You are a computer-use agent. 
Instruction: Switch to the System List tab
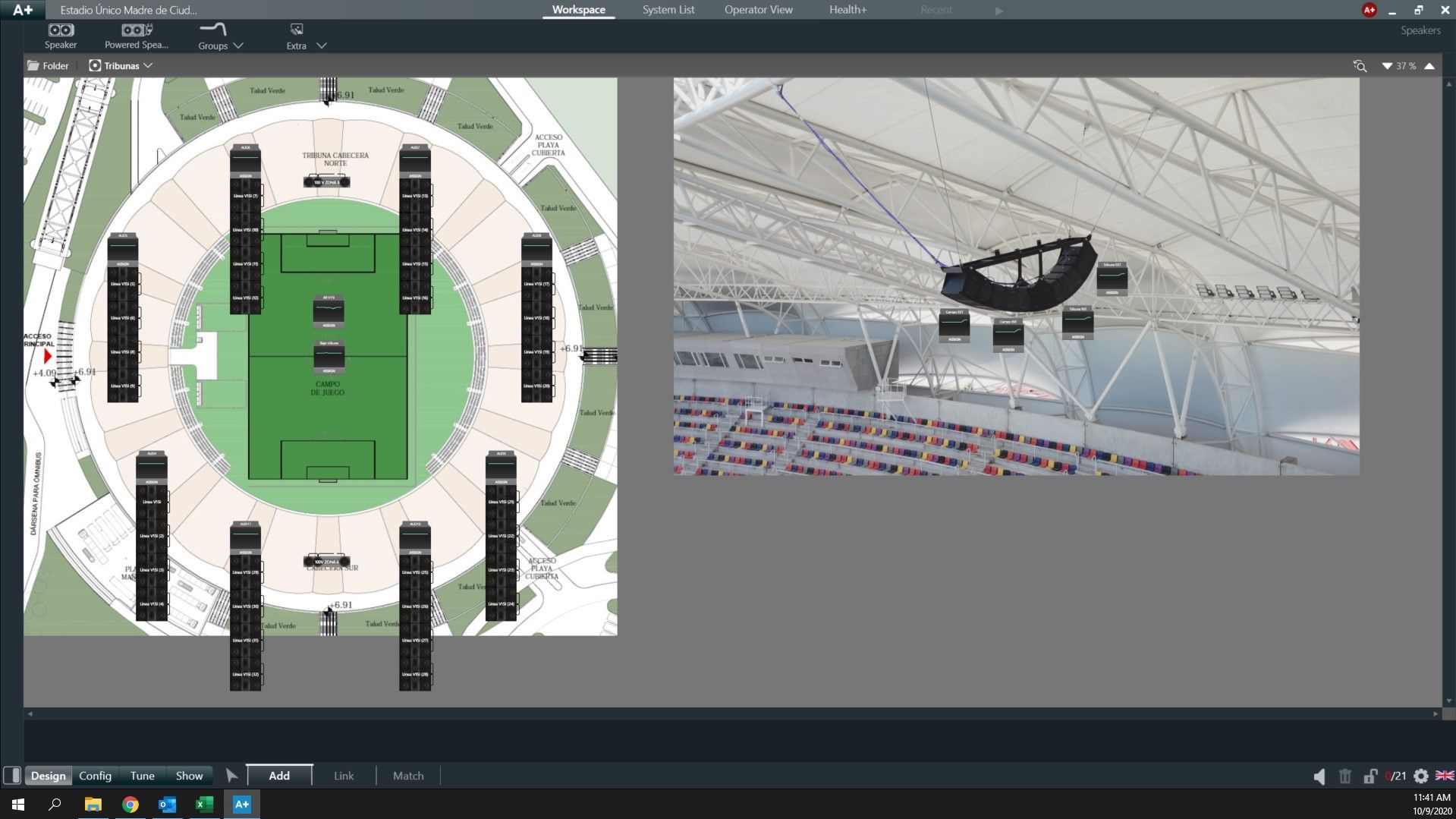pos(667,10)
